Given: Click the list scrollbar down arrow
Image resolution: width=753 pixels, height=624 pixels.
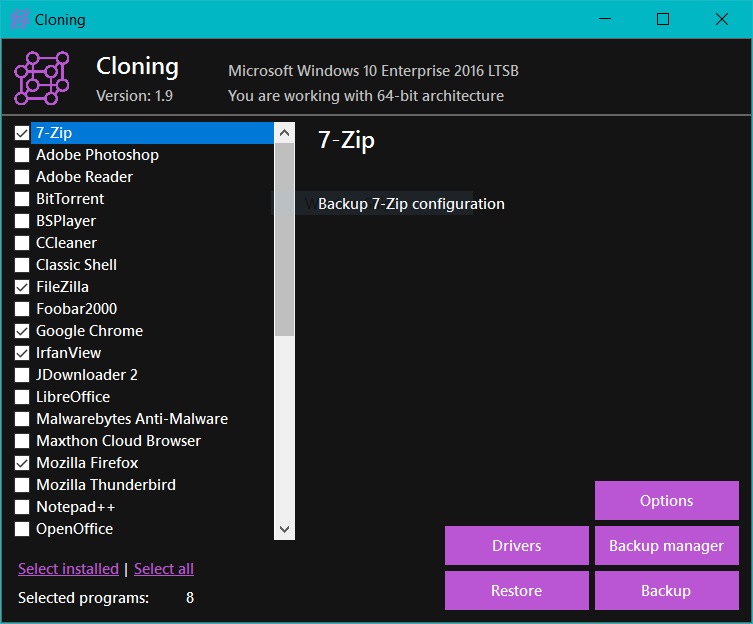Looking at the screenshot, I should click(284, 529).
